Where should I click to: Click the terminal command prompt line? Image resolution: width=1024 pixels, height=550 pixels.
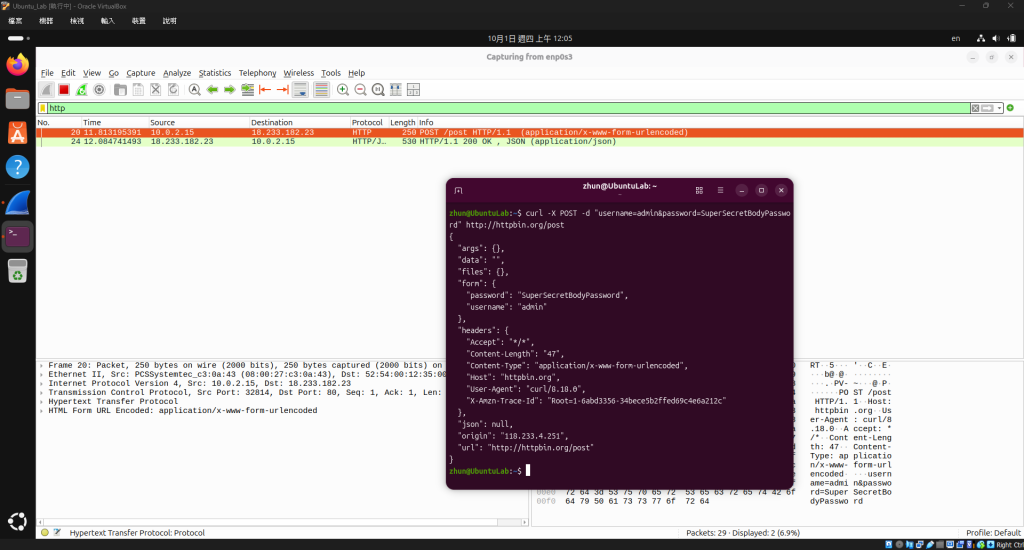point(488,471)
